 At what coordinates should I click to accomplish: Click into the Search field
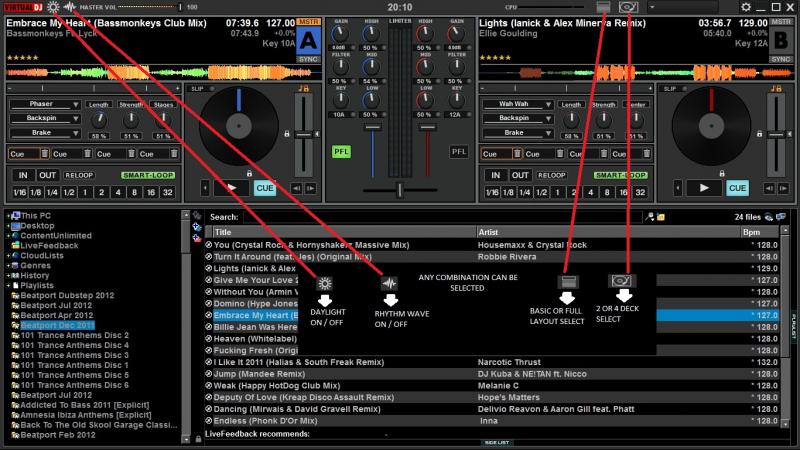pyautogui.click(x=442, y=217)
